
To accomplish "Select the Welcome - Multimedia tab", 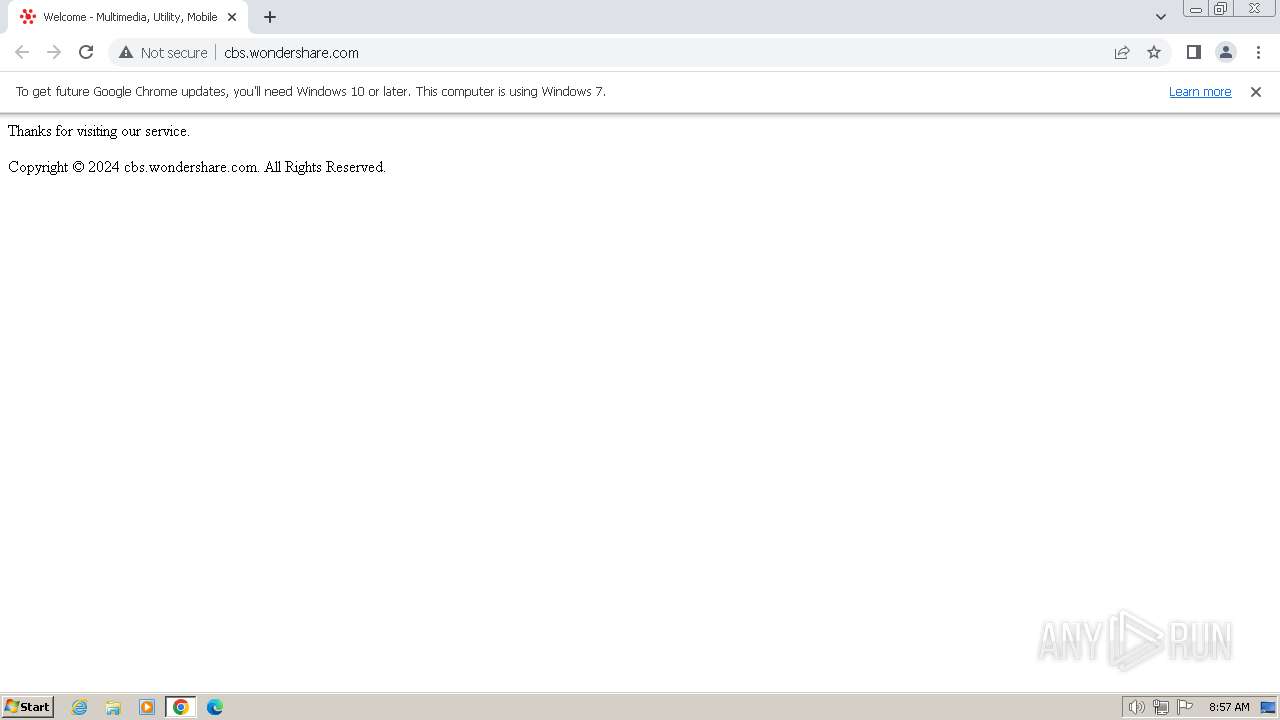I will click(128, 17).
